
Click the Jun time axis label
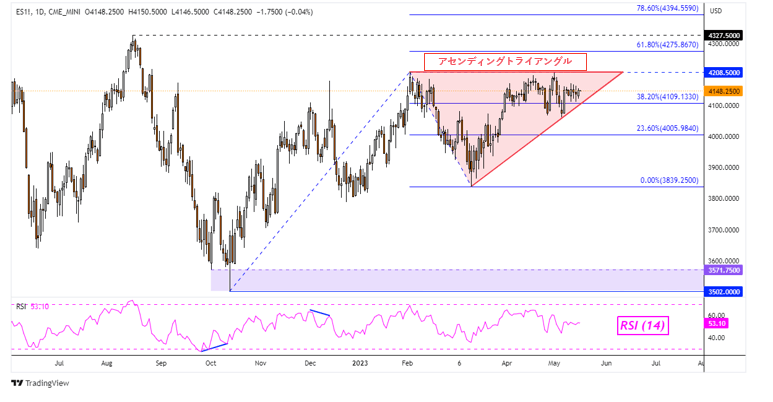606,364
